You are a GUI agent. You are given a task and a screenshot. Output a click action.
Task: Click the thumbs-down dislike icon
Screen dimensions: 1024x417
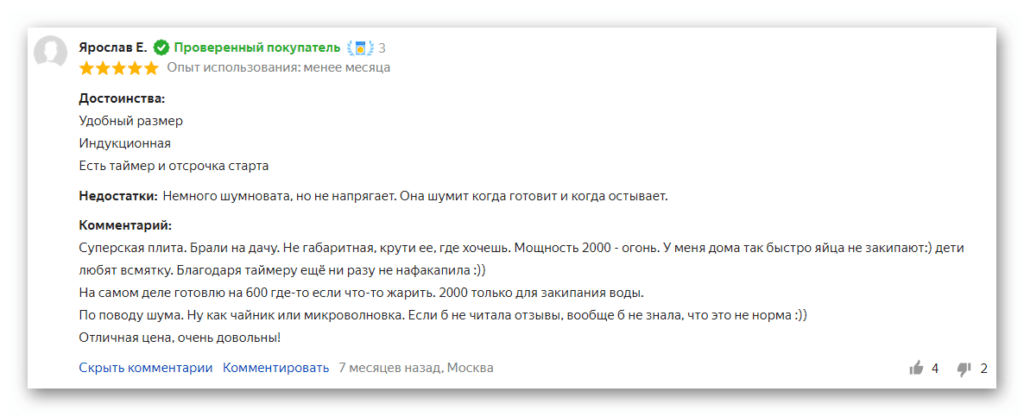[x=964, y=369]
